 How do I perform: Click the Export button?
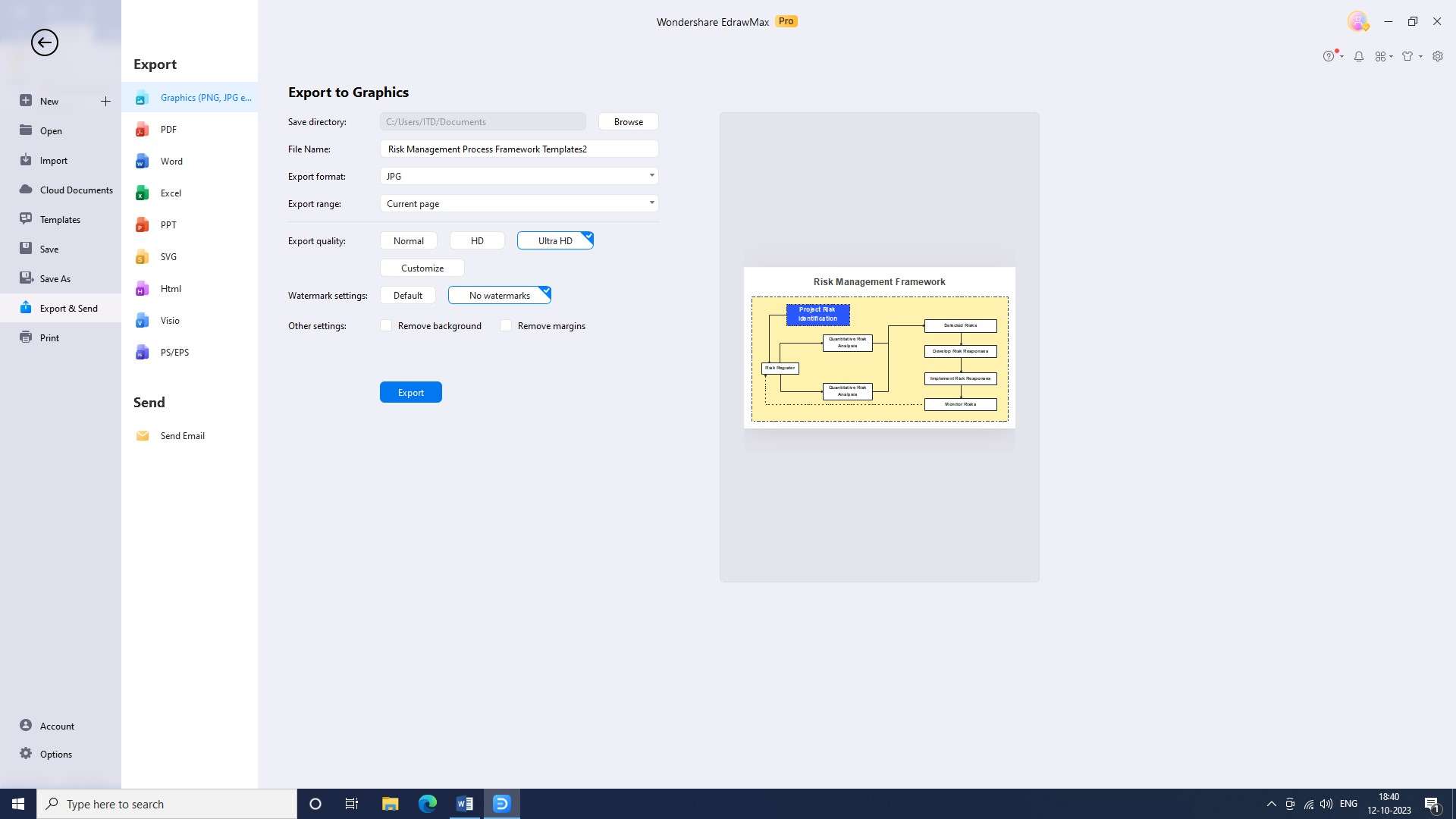pos(410,391)
